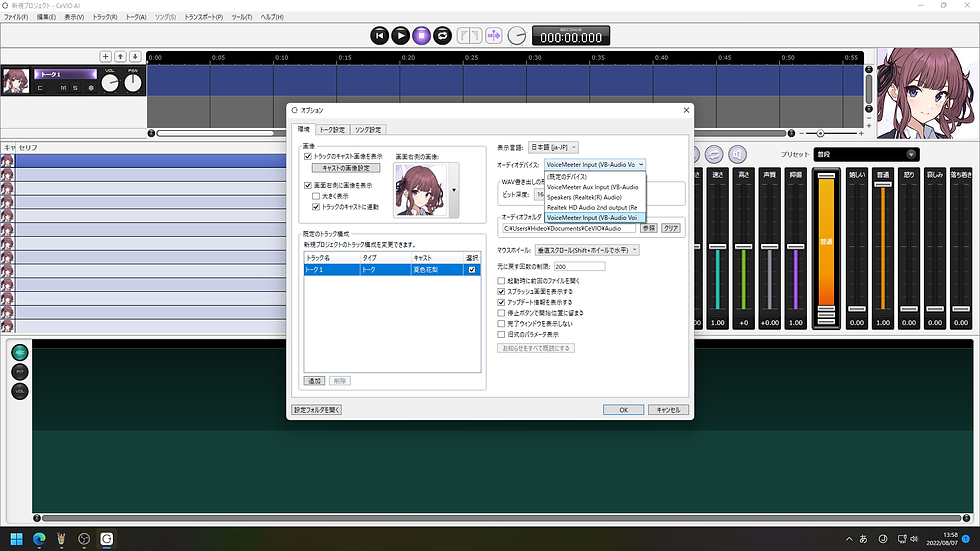Select (既定のデバイス) in device list
Screen dimensions: 980x551
[x=595, y=177]
